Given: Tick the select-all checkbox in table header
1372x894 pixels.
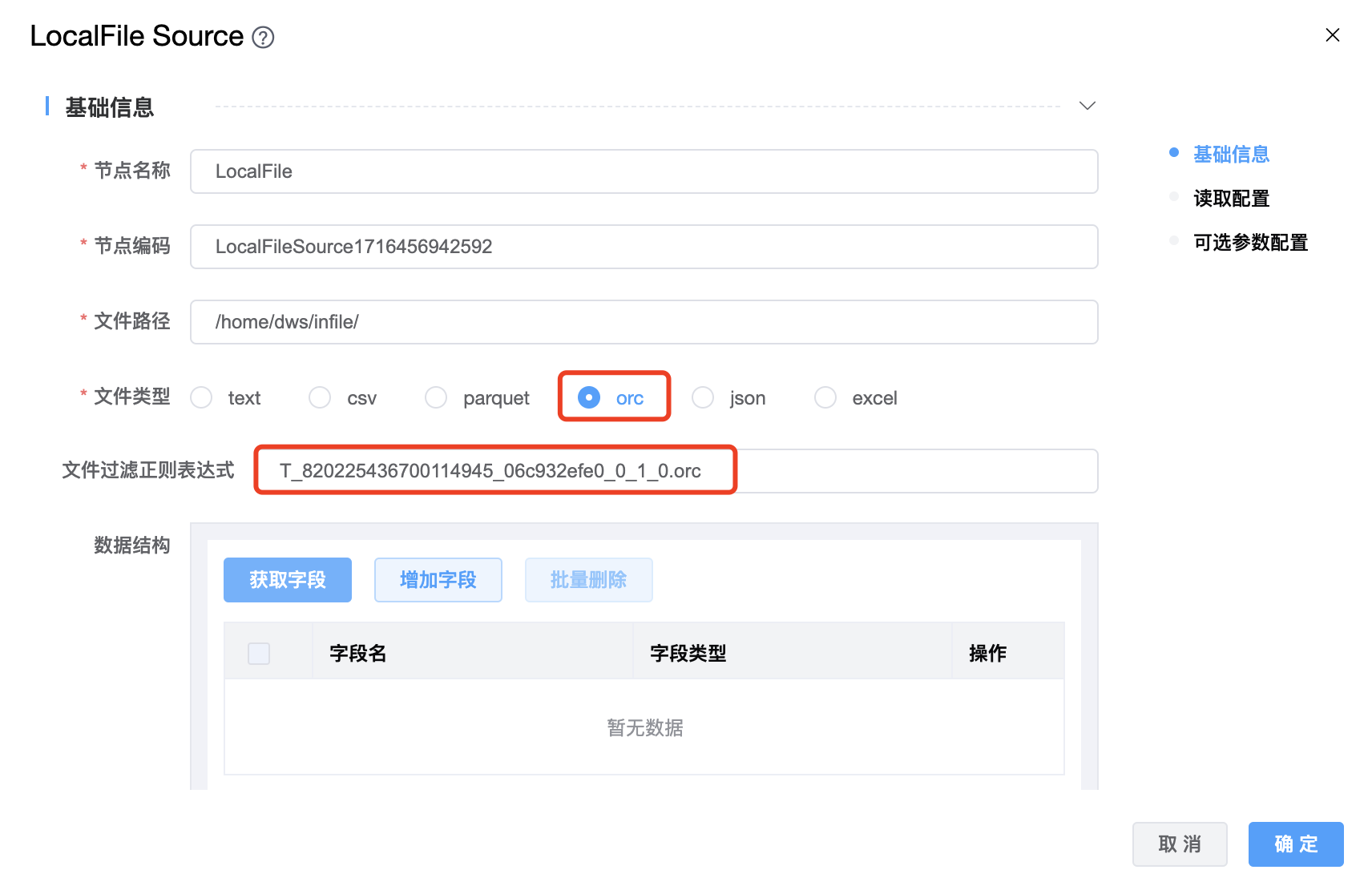Looking at the screenshot, I should point(259,653).
